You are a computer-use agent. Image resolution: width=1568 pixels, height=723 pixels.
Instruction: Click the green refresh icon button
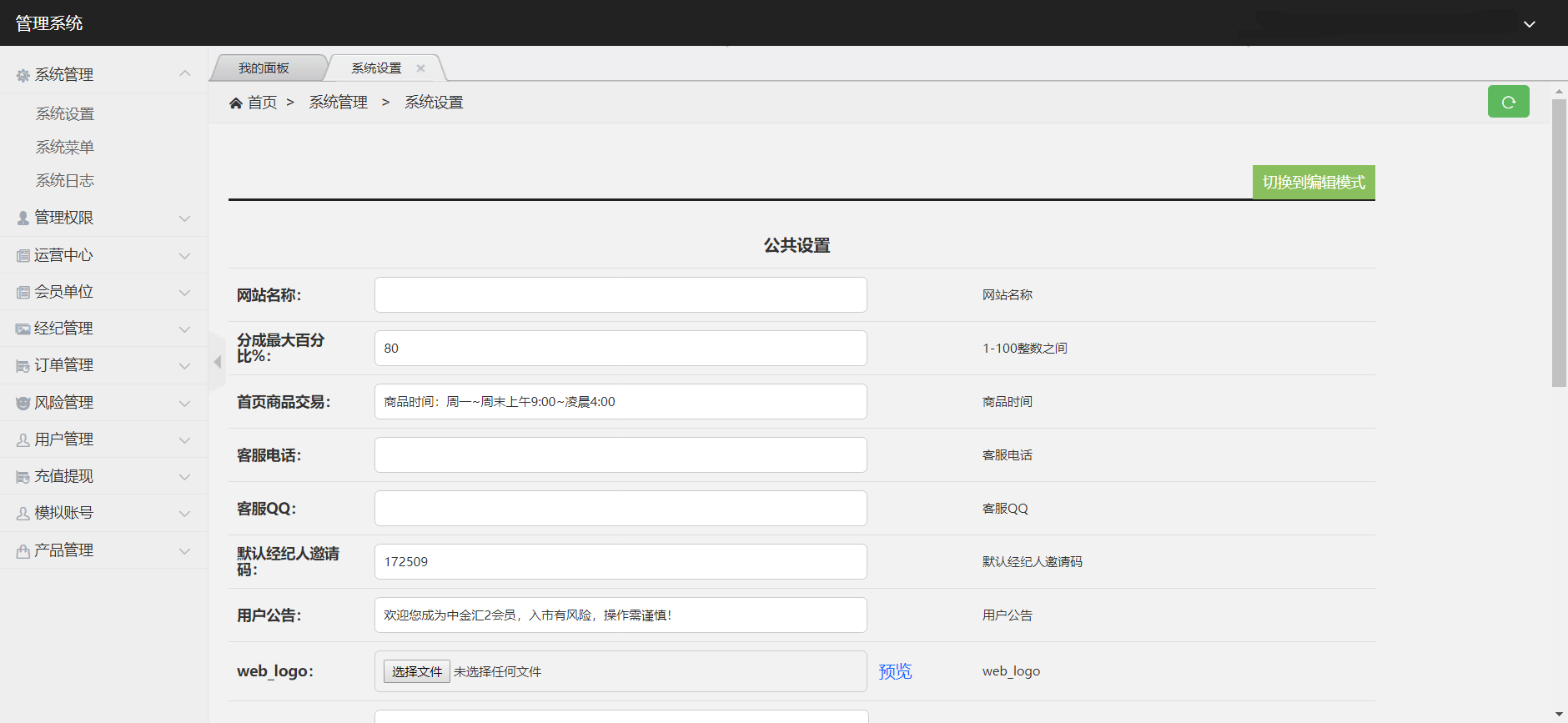pos(1508,102)
